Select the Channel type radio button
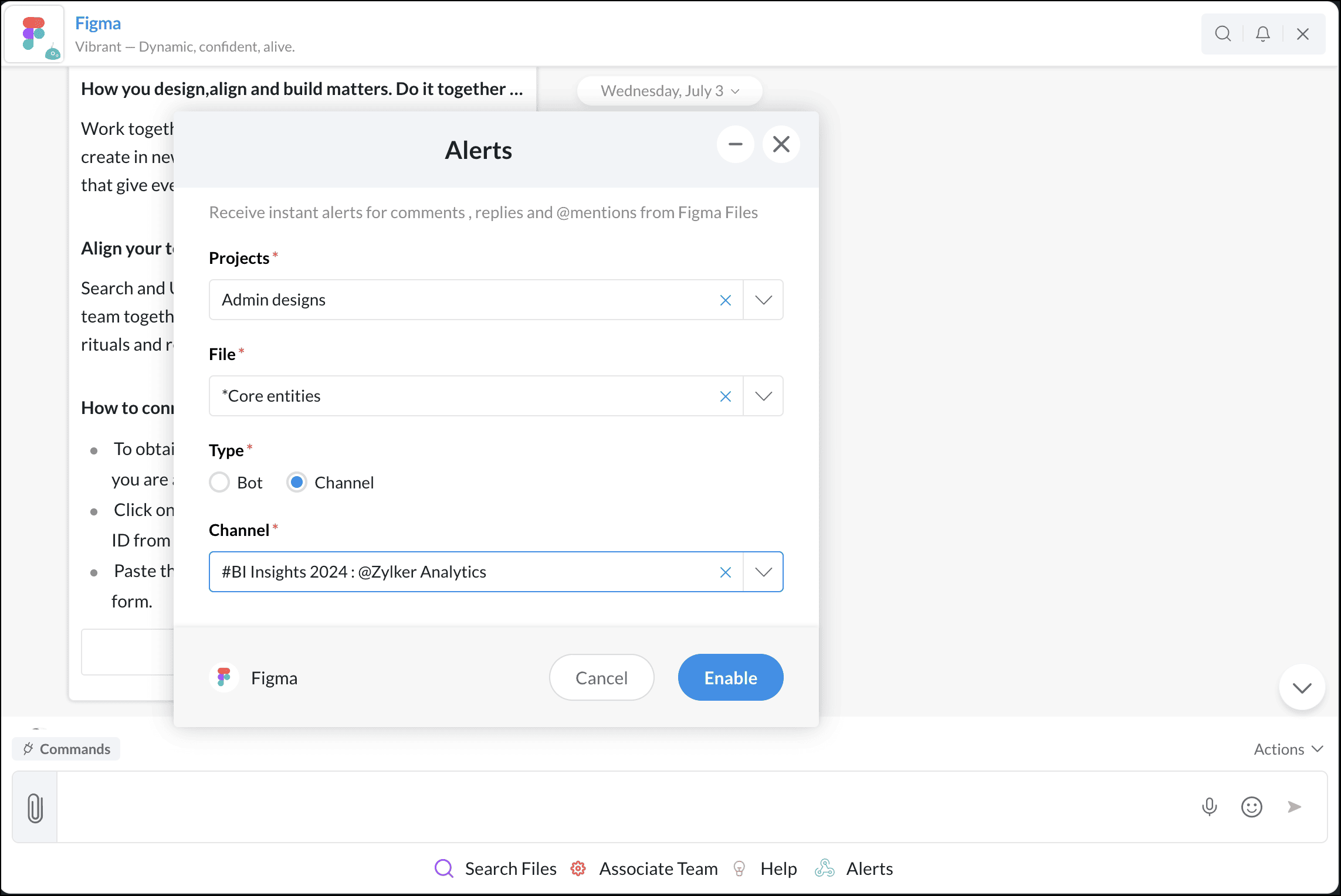This screenshot has width=1341, height=896. tap(297, 483)
